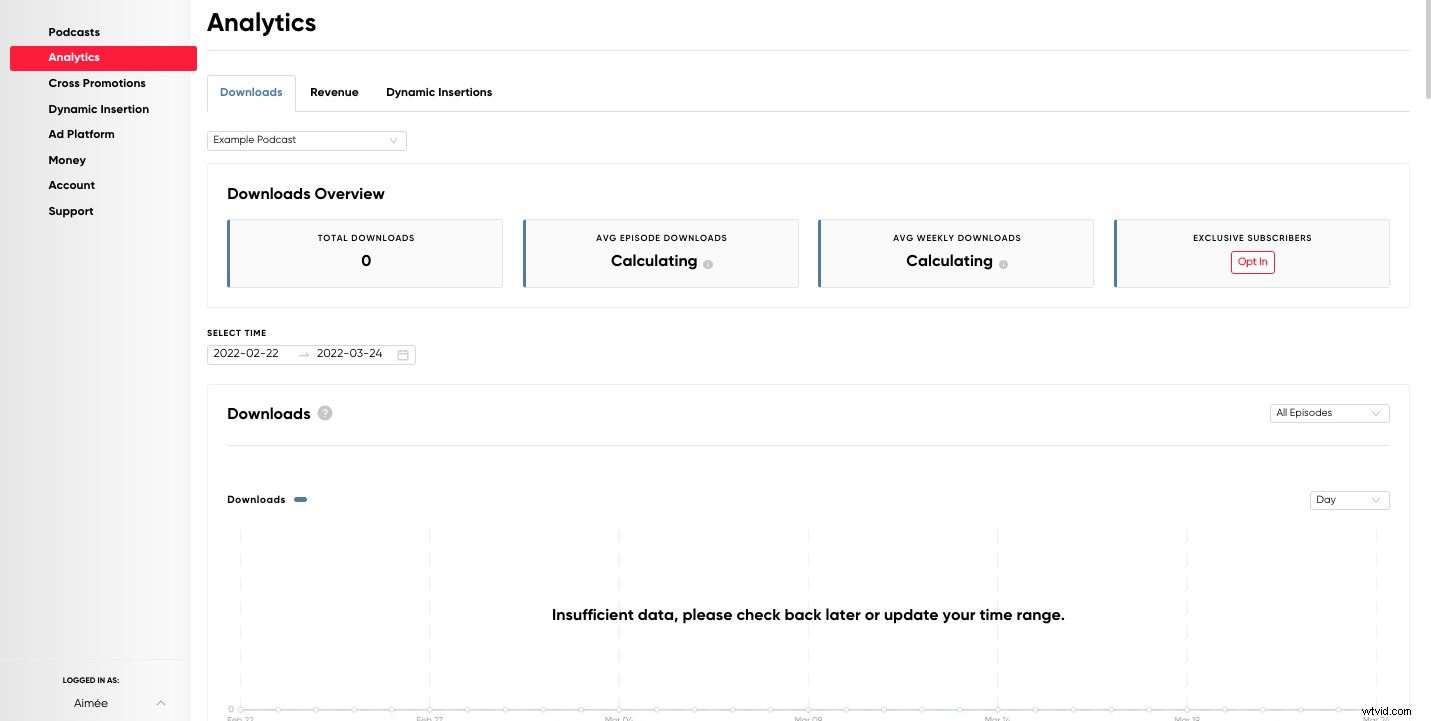Click the start date 2022-02-22 field
Screen dimensions: 1431x721
[x=246, y=354]
